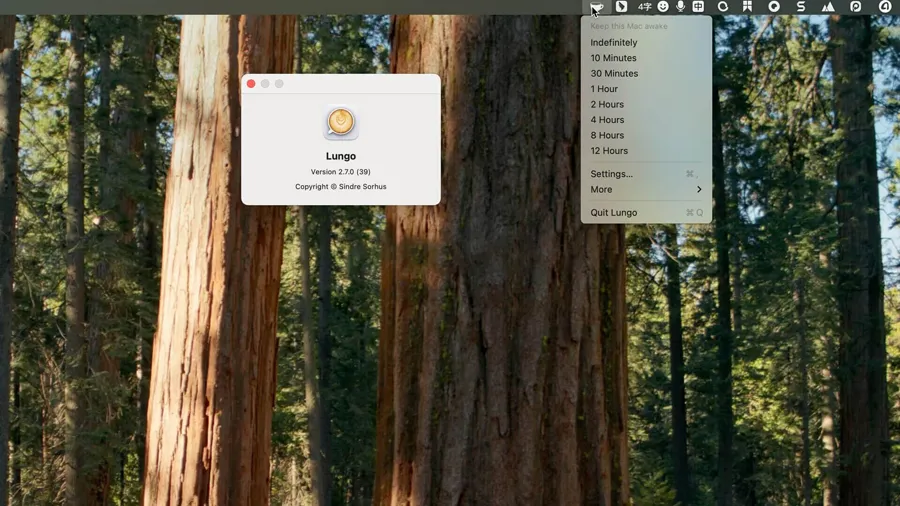The image size is (900, 506).
Task: Click the smiley face menu bar icon
Action: pyautogui.click(x=663, y=7)
